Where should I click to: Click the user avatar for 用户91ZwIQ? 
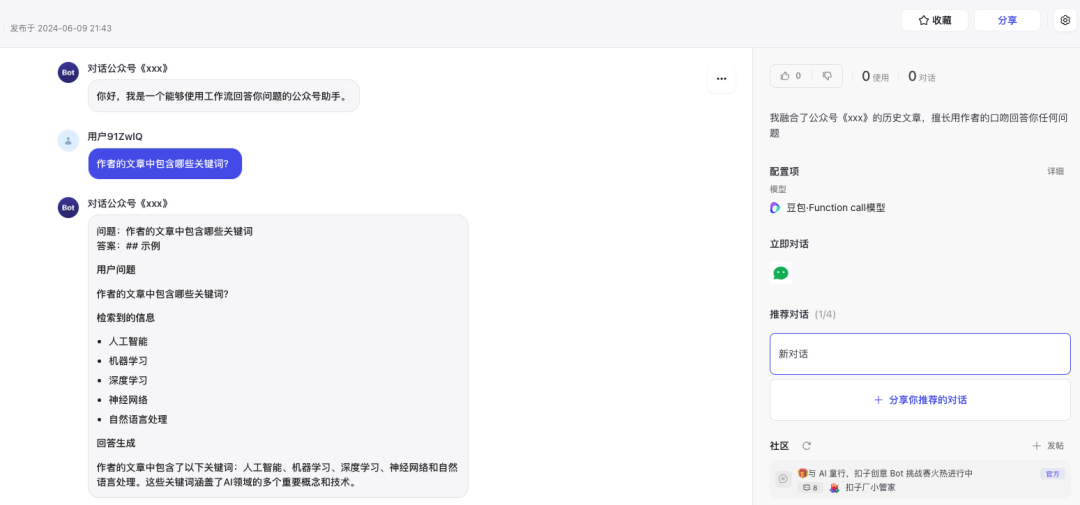click(x=68, y=141)
